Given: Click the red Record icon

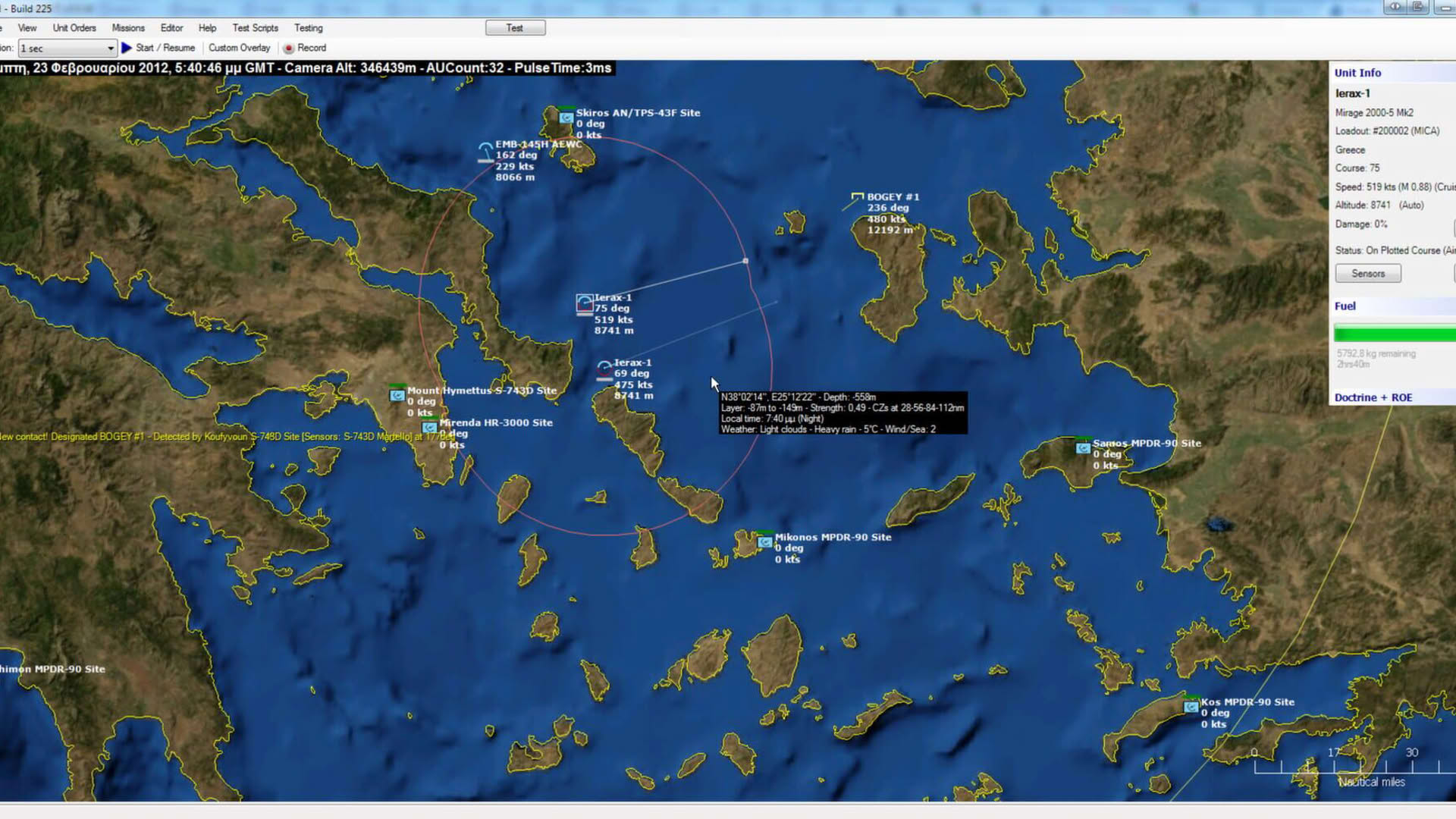Looking at the screenshot, I should coord(288,48).
